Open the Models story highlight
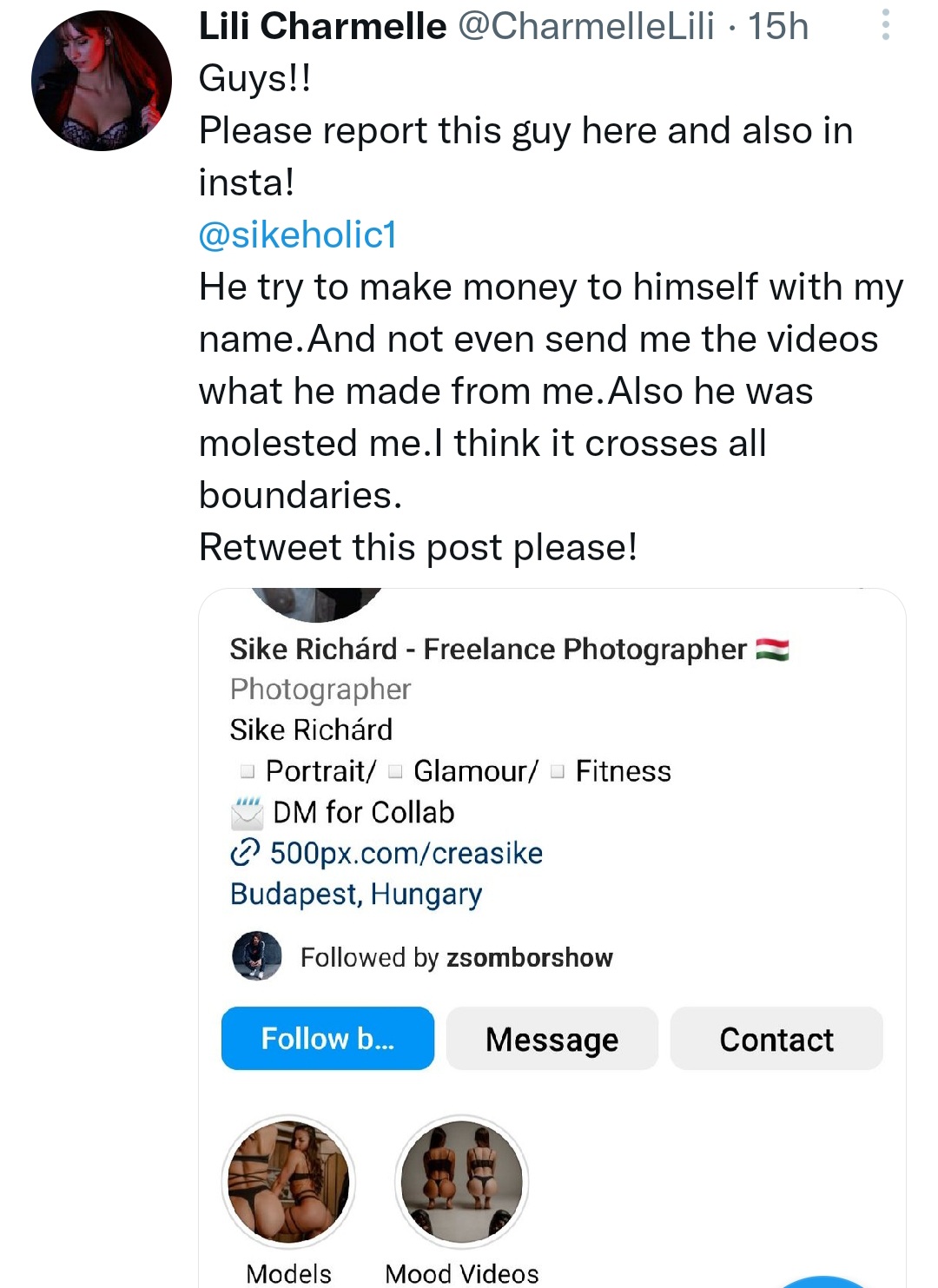This screenshot has height=1288, width=938. click(x=288, y=1181)
